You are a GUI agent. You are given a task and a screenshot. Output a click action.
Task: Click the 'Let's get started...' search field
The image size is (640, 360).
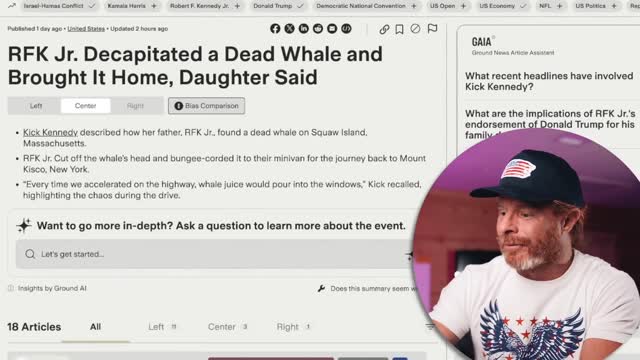(214, 254)
